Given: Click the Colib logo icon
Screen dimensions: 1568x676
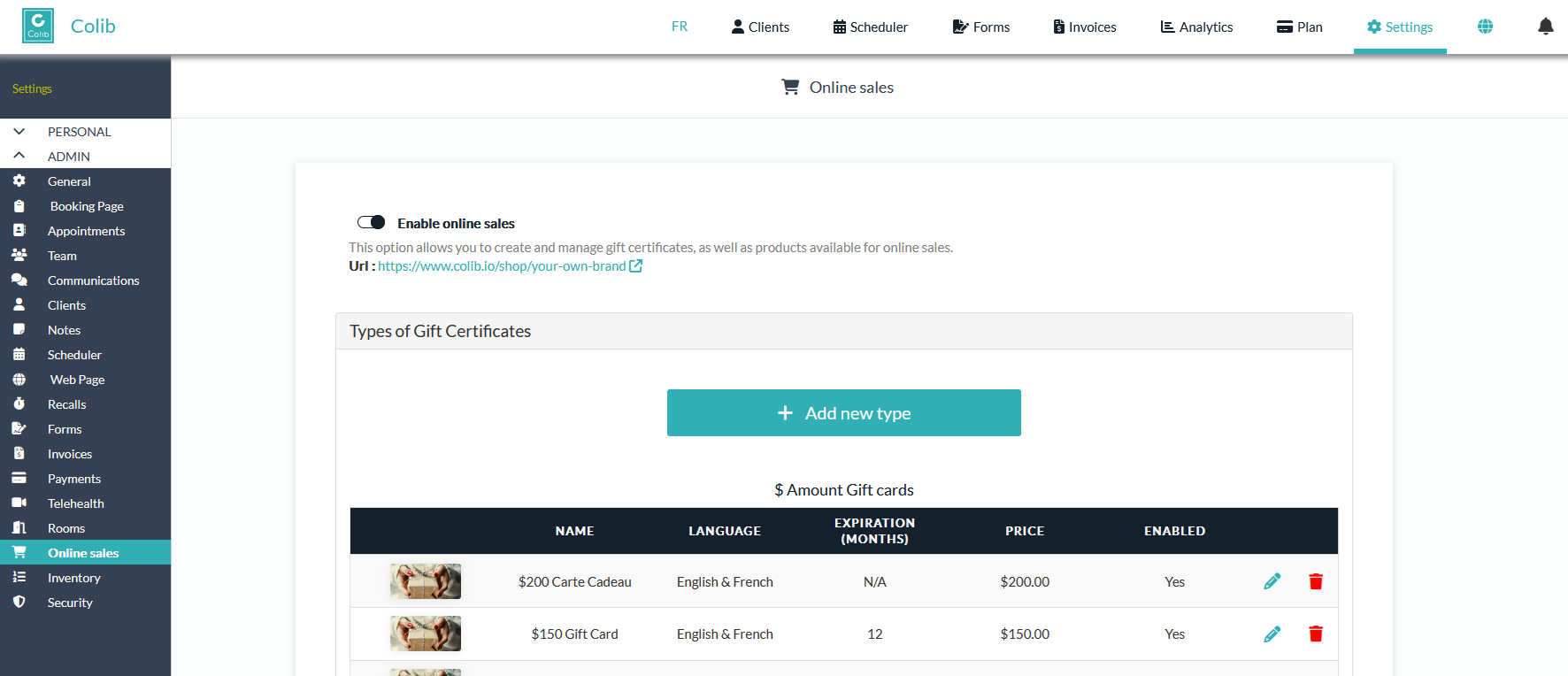Looking at the screenshot, I should pos(38,26).
